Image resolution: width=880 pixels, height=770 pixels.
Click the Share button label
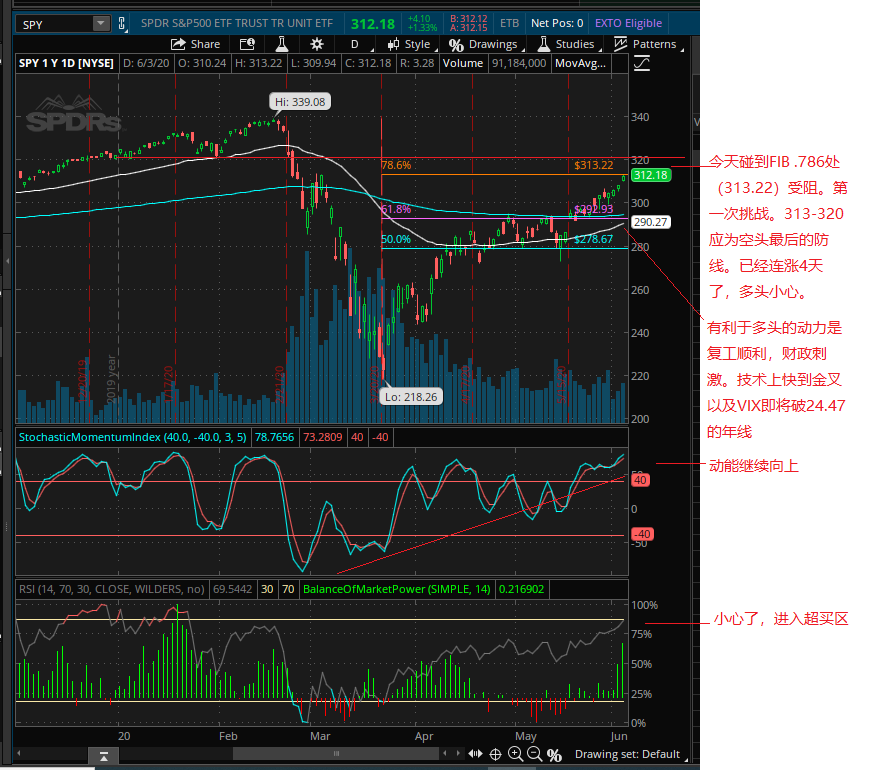coord(205,44)
